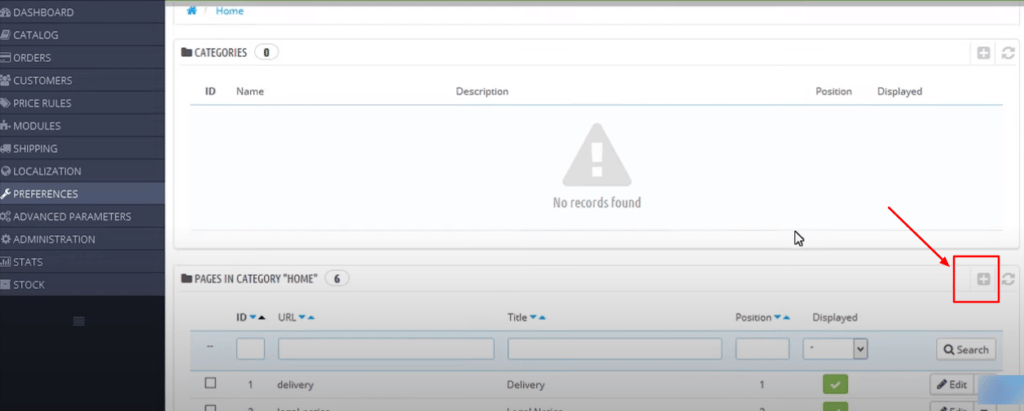1024x411 pixels.
Task: Click the add new category plus icon
Action: click(984, 53)
